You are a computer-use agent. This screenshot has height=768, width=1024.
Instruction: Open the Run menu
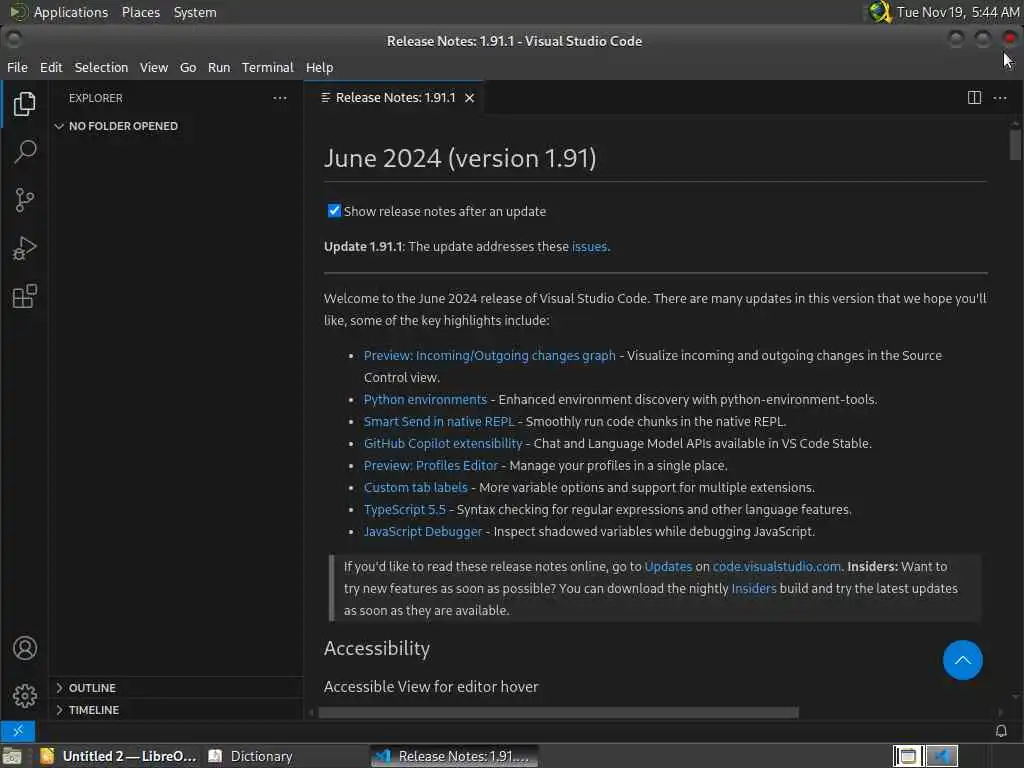click(219, 67)
